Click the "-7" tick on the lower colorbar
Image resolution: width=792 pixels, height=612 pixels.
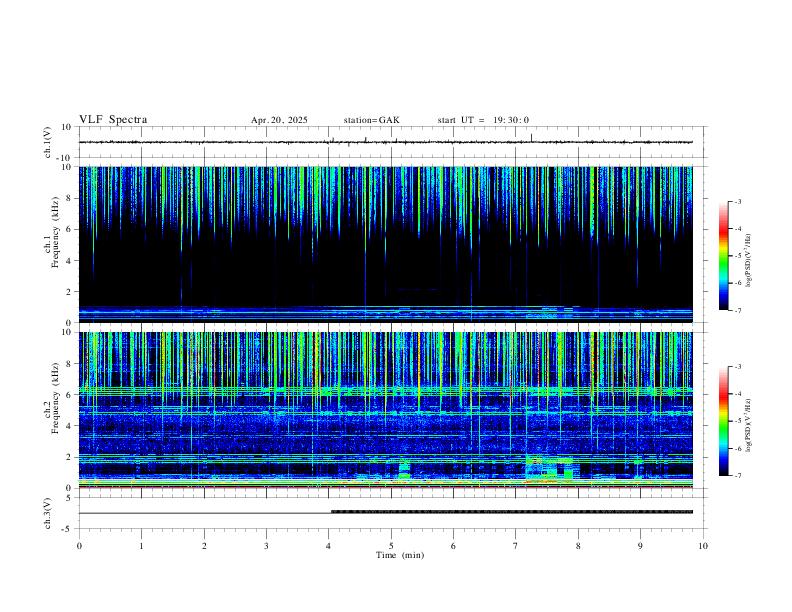point(738,476)
